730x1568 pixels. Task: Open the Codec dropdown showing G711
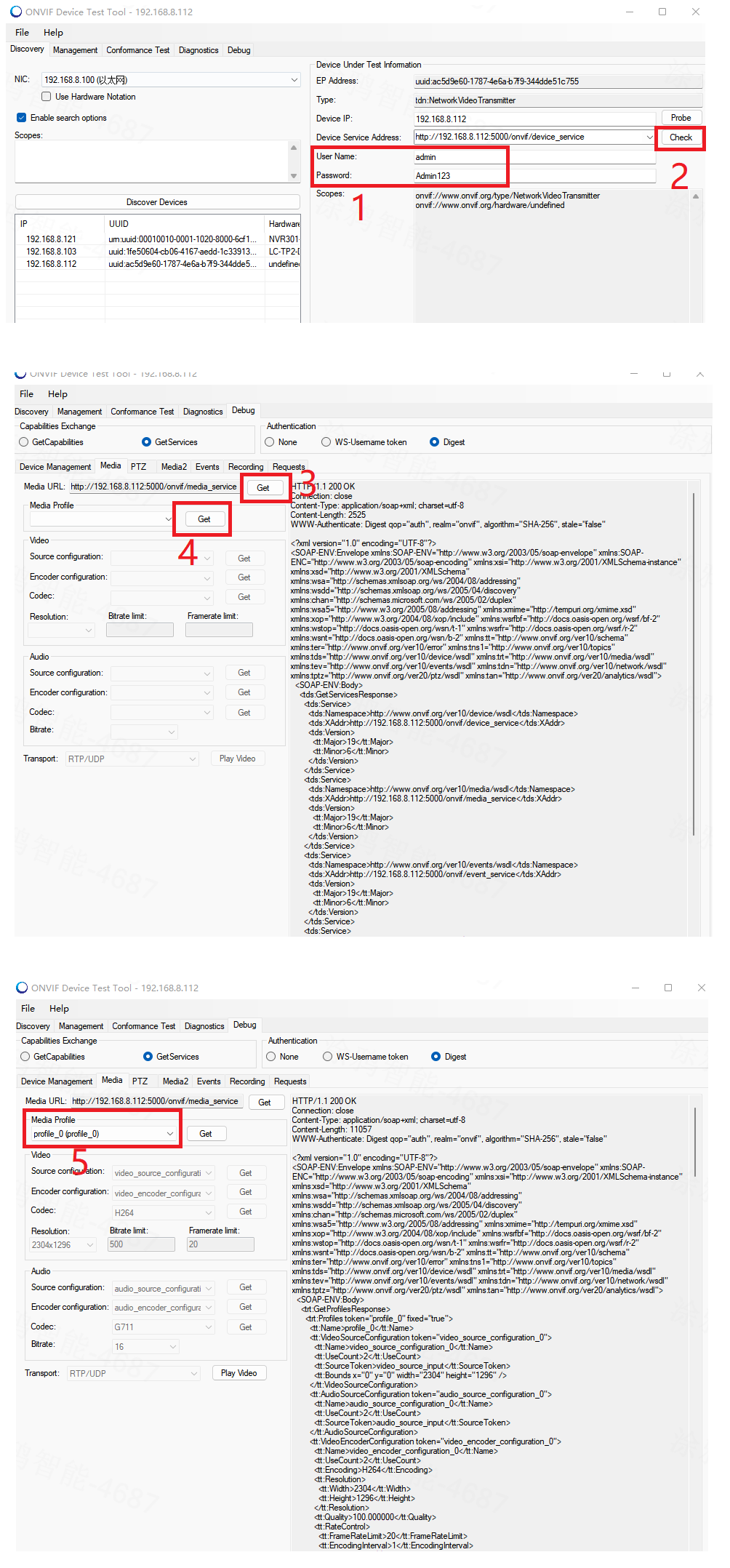pyautogui.click(x=163, y=1327)
